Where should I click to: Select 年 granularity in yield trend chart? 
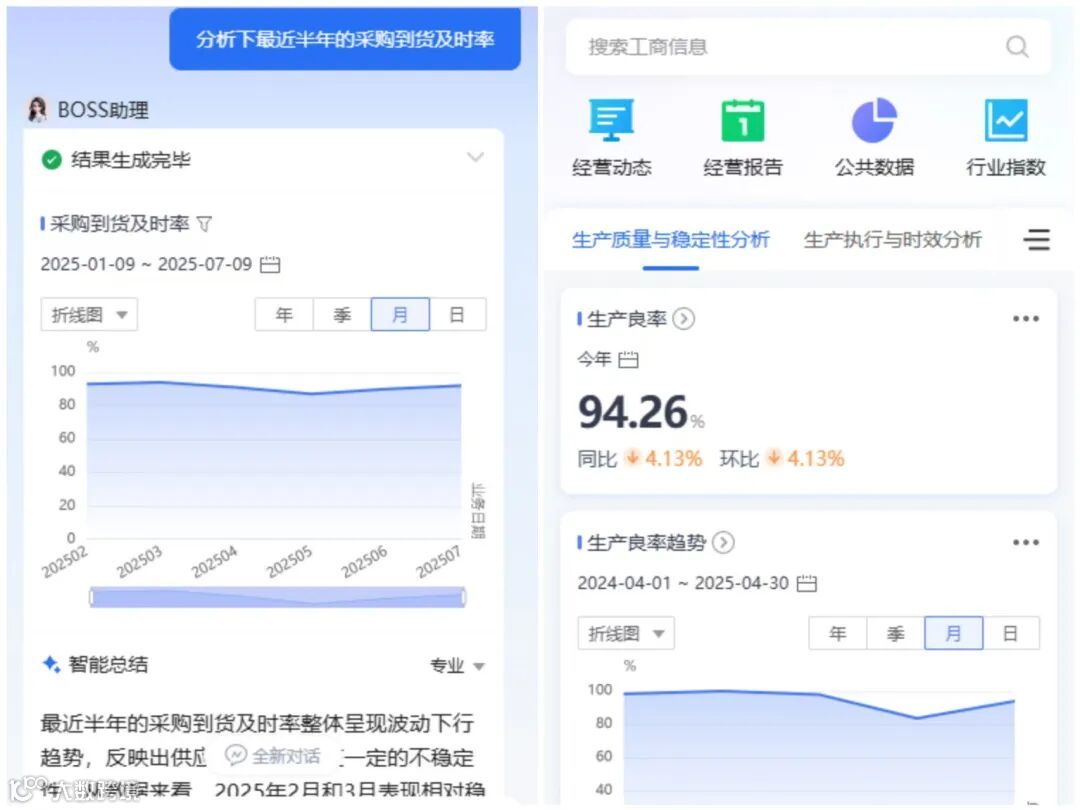[x=838, y=634]
